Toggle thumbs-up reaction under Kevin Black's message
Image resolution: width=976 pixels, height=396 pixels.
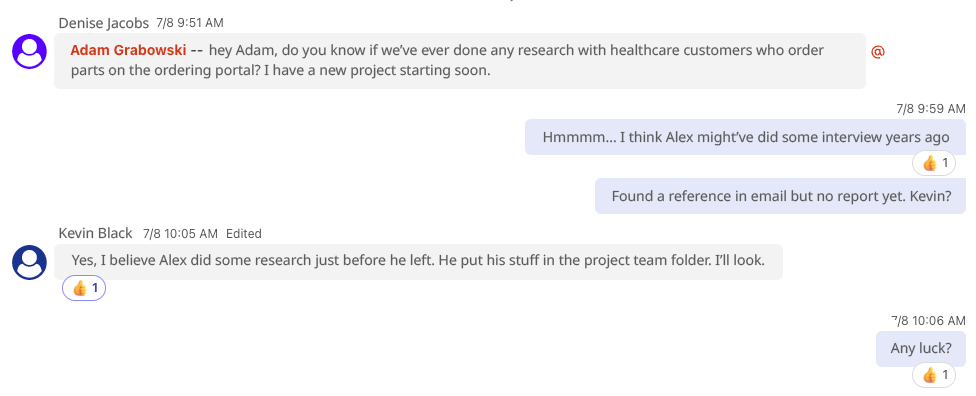click(84, 288)
